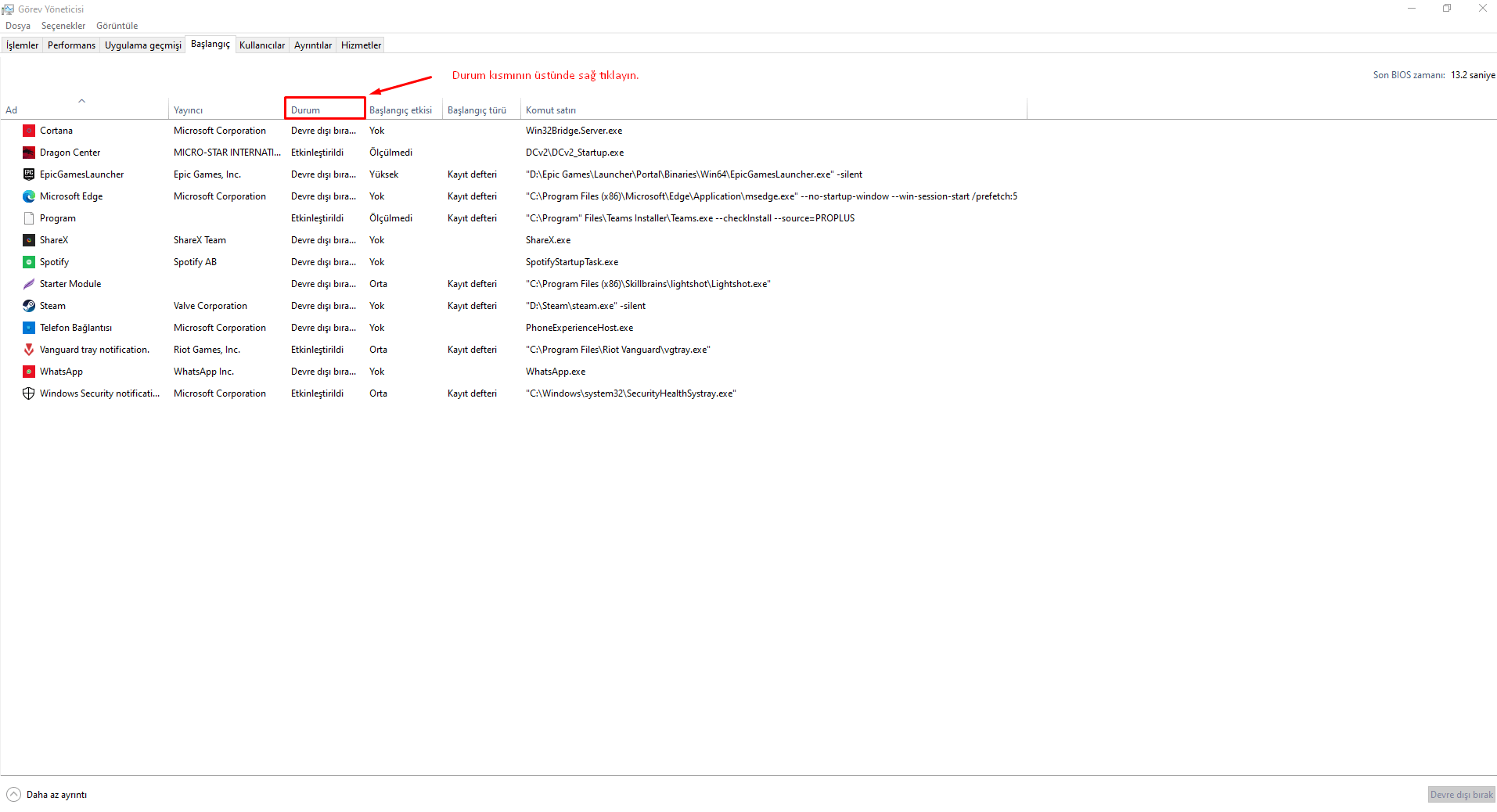The image size is (1497, 812).
Task: Sort by Başlangıç etkisi column header
Action: pos(403,110)
